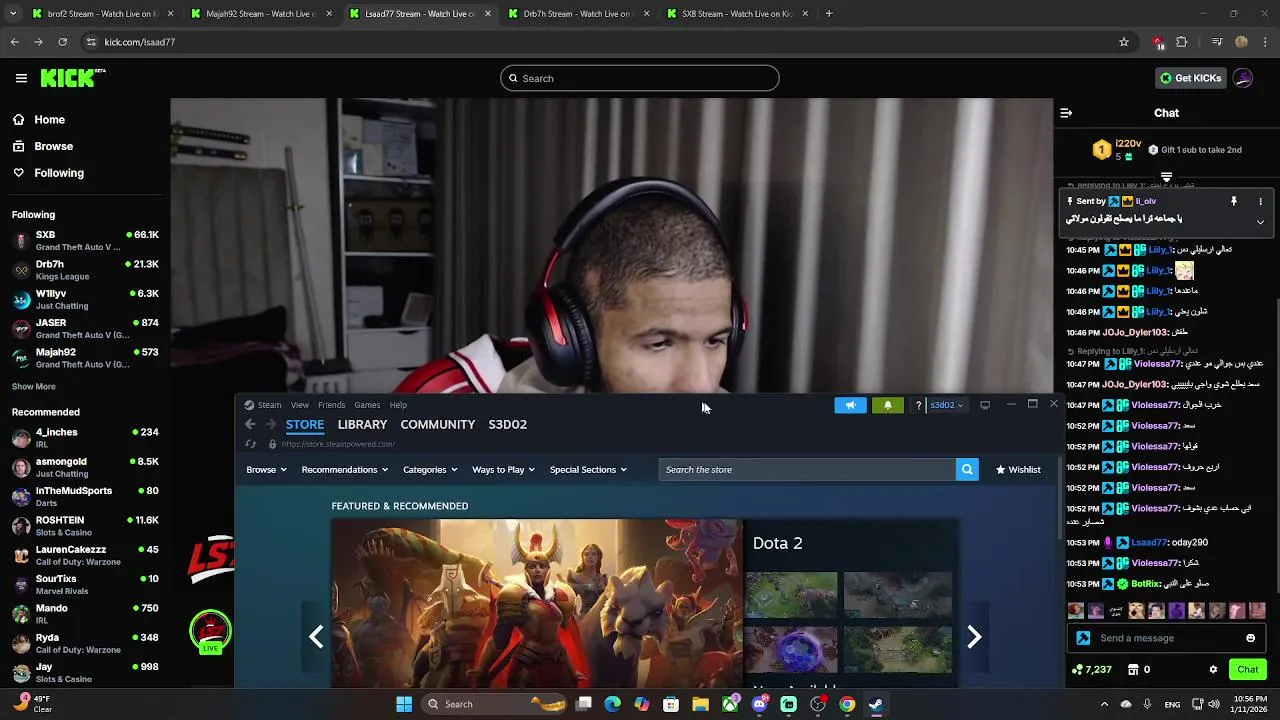Click the Steam store search magnifier button
The height and width of the screenshot is (720, 1280).
click(967, 469)
